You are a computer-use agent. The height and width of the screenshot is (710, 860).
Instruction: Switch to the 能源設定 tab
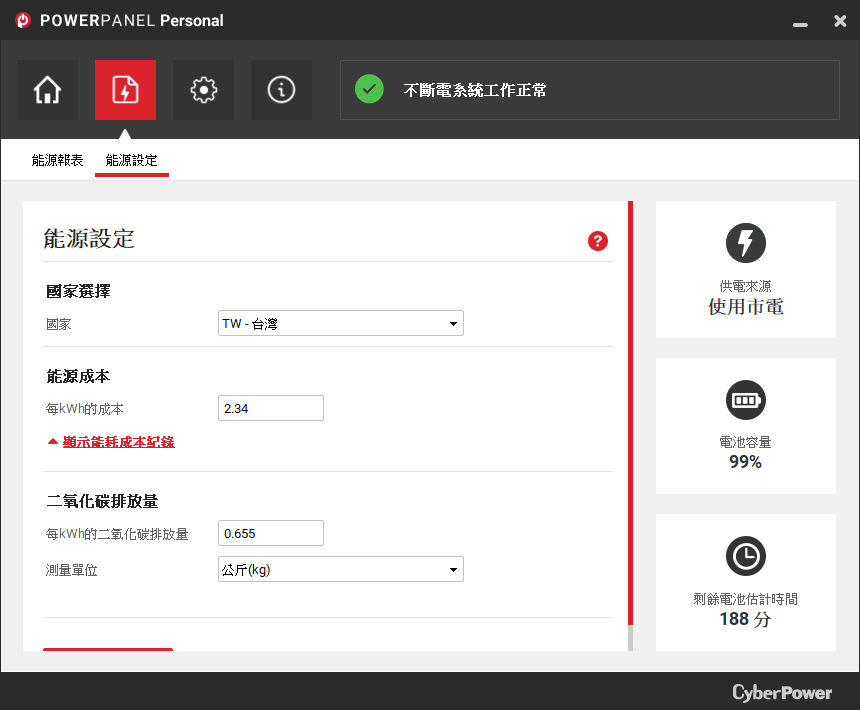(132, 160)
